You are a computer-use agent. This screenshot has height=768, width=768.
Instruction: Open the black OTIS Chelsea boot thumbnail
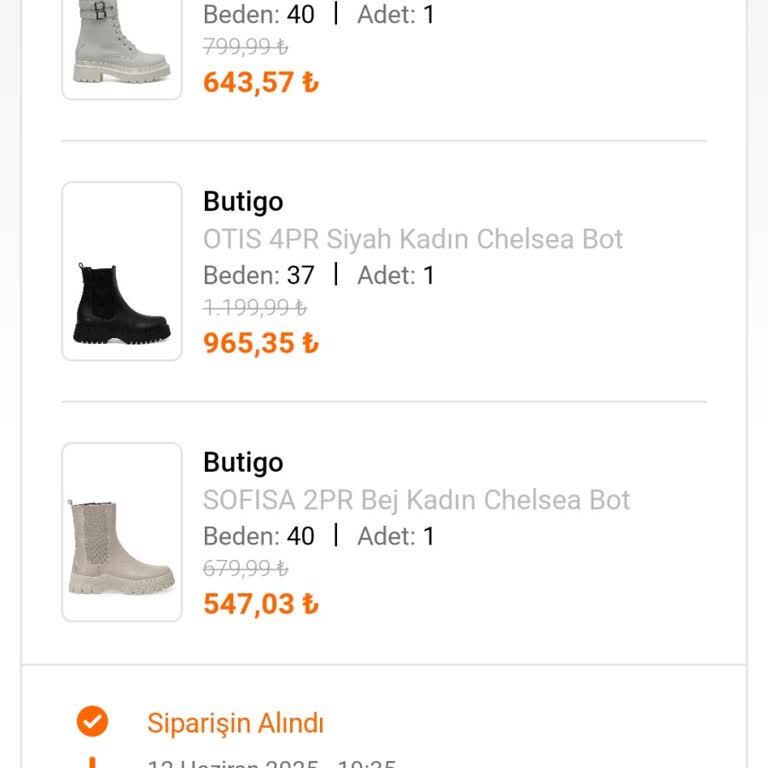122,271
